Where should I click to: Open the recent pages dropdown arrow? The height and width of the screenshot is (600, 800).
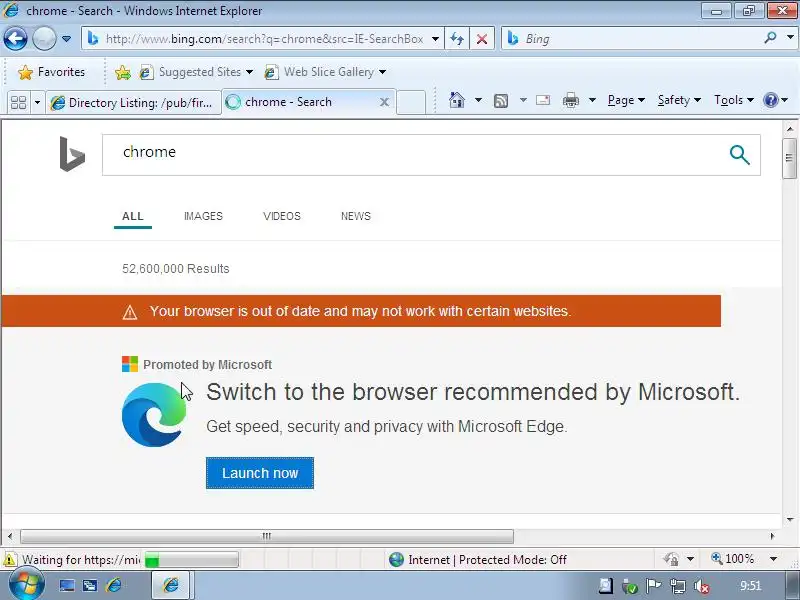66,39
